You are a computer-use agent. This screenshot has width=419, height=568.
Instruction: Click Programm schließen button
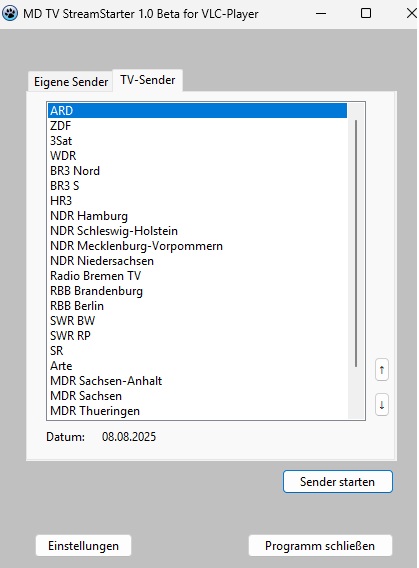click(320, 546)
